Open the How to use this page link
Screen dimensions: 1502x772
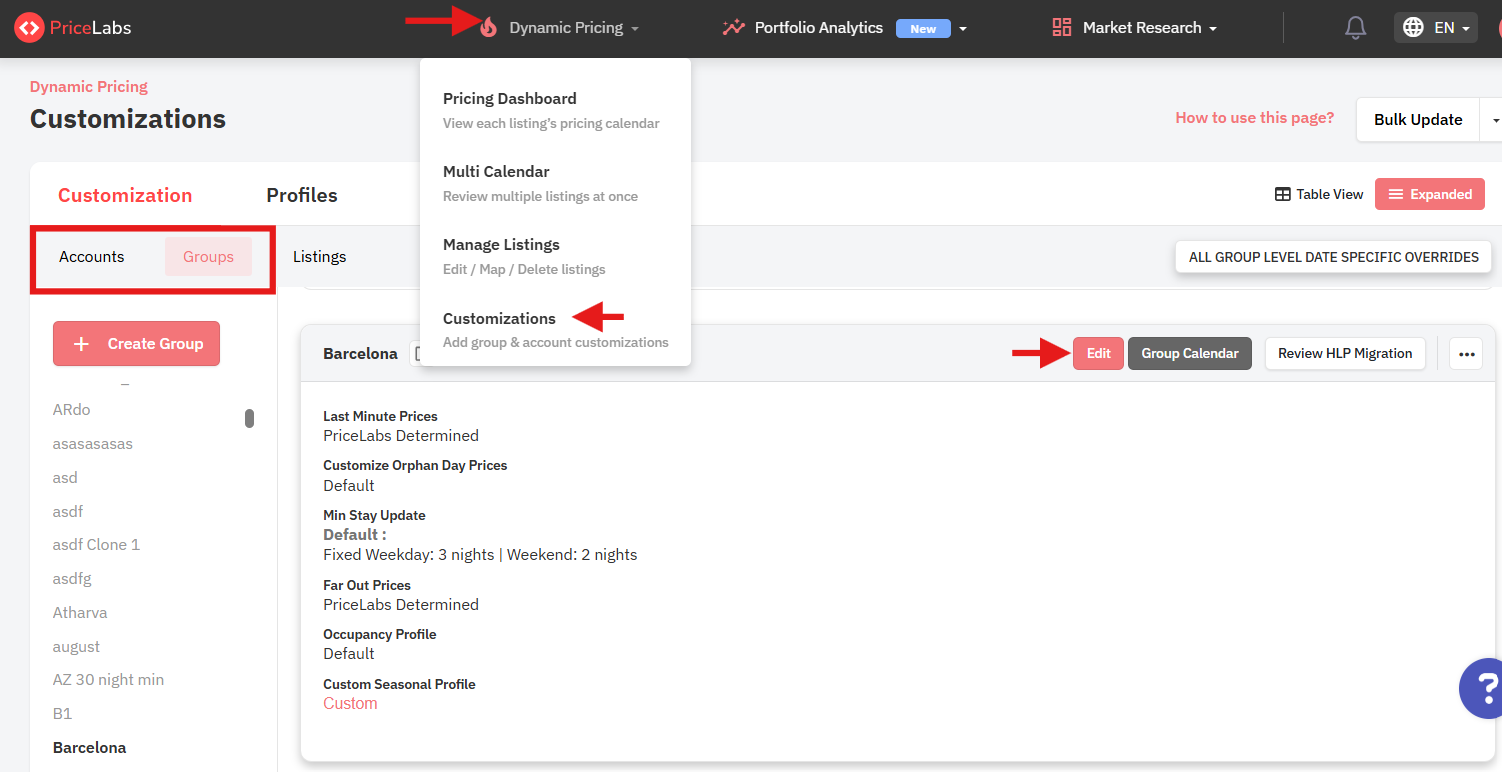(x=1254, y=118)
